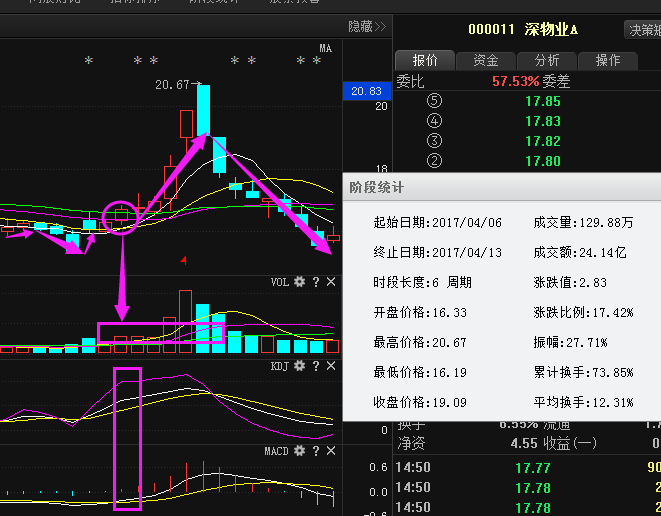Click the small red triangle marker below candles
661x516 pixels.
click(x=184, y=260)
